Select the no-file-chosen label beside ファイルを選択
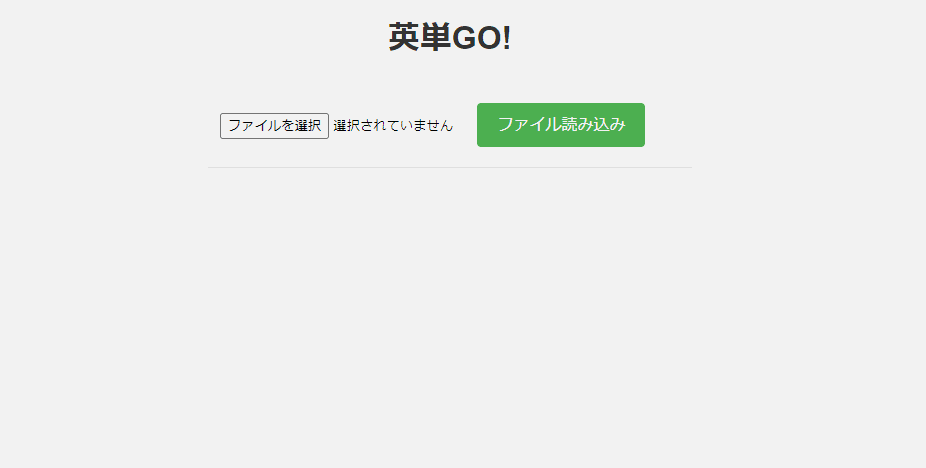The image size is (926, 468). pos(393,126)
